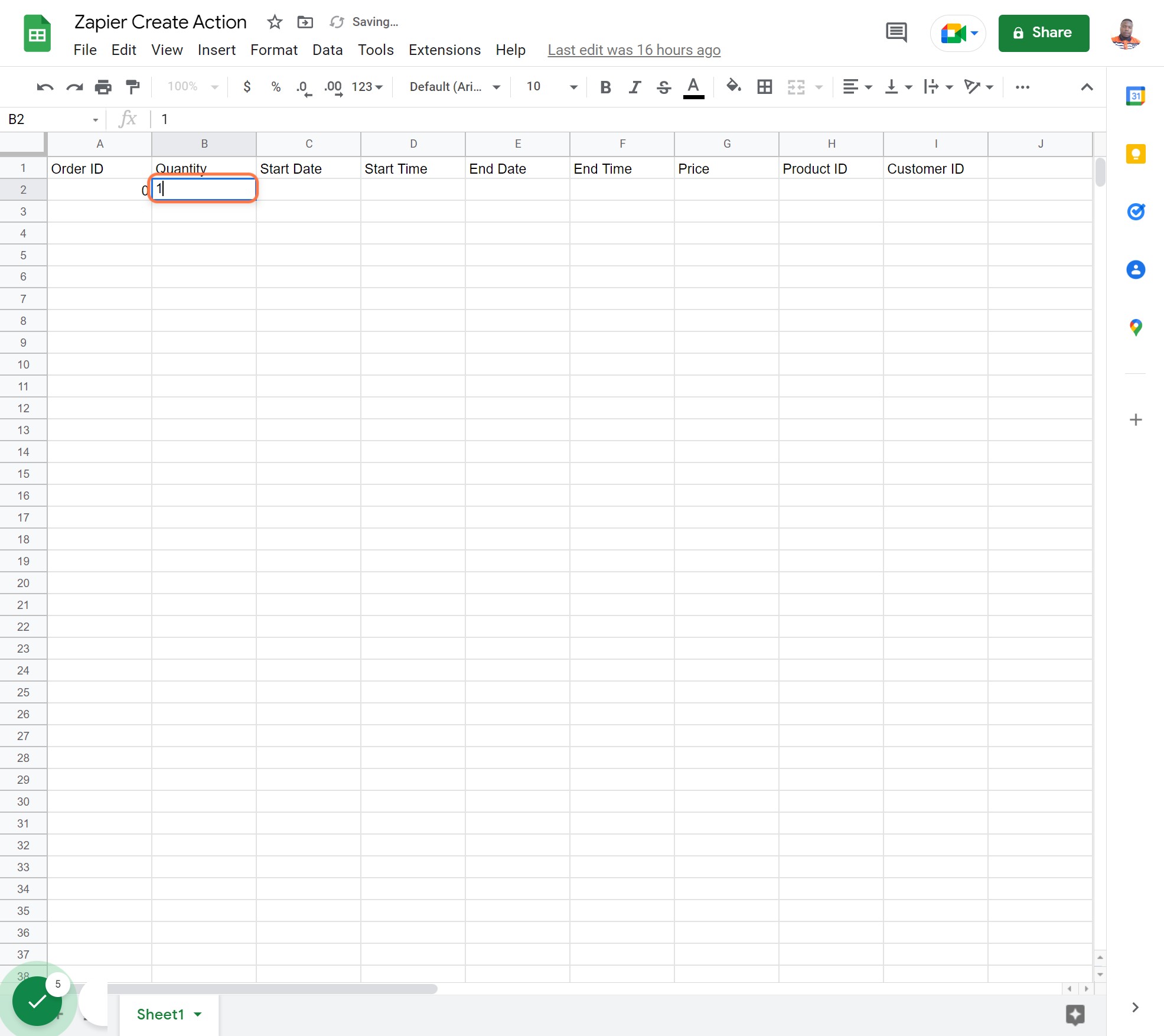Open the Edit menu
1164x1036 pixels.
(123, 50)
